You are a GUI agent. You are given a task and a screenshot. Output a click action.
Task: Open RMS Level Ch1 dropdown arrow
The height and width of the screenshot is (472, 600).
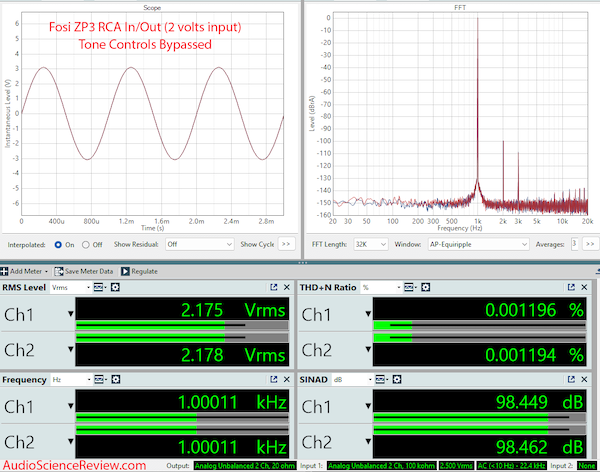(x=71, y=314)
